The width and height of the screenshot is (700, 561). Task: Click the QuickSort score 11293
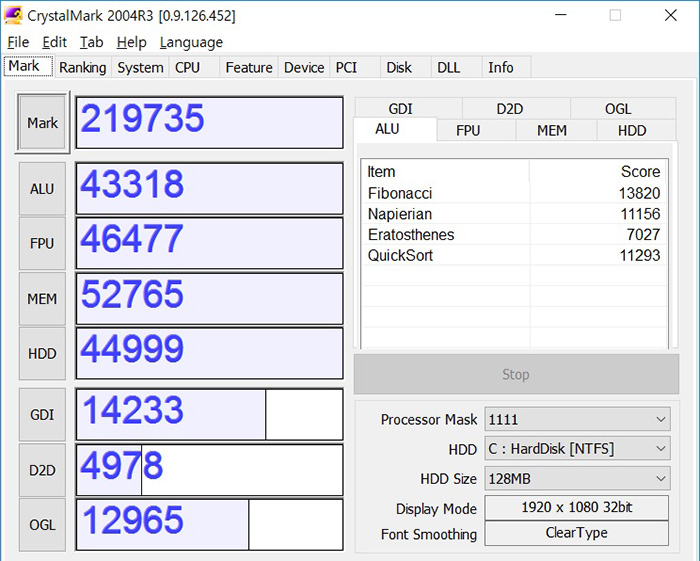pyautogui.click(x=640, y=256)
